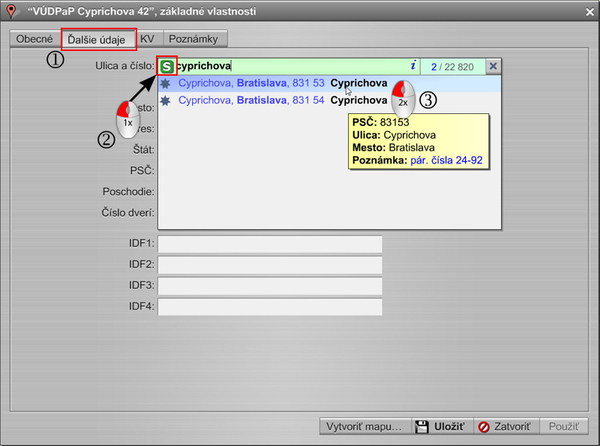
Task: Open the Ďalšie údaje tab
Action: [x=99, y=39]
